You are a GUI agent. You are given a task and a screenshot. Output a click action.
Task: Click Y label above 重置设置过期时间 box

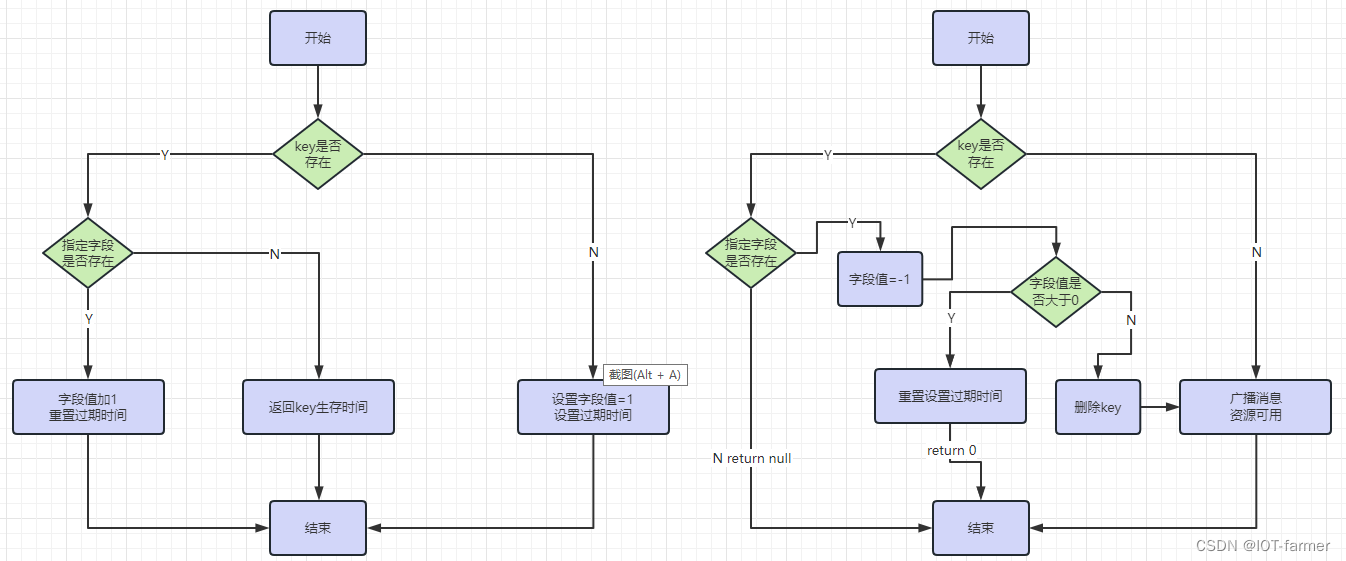(951, 318)
